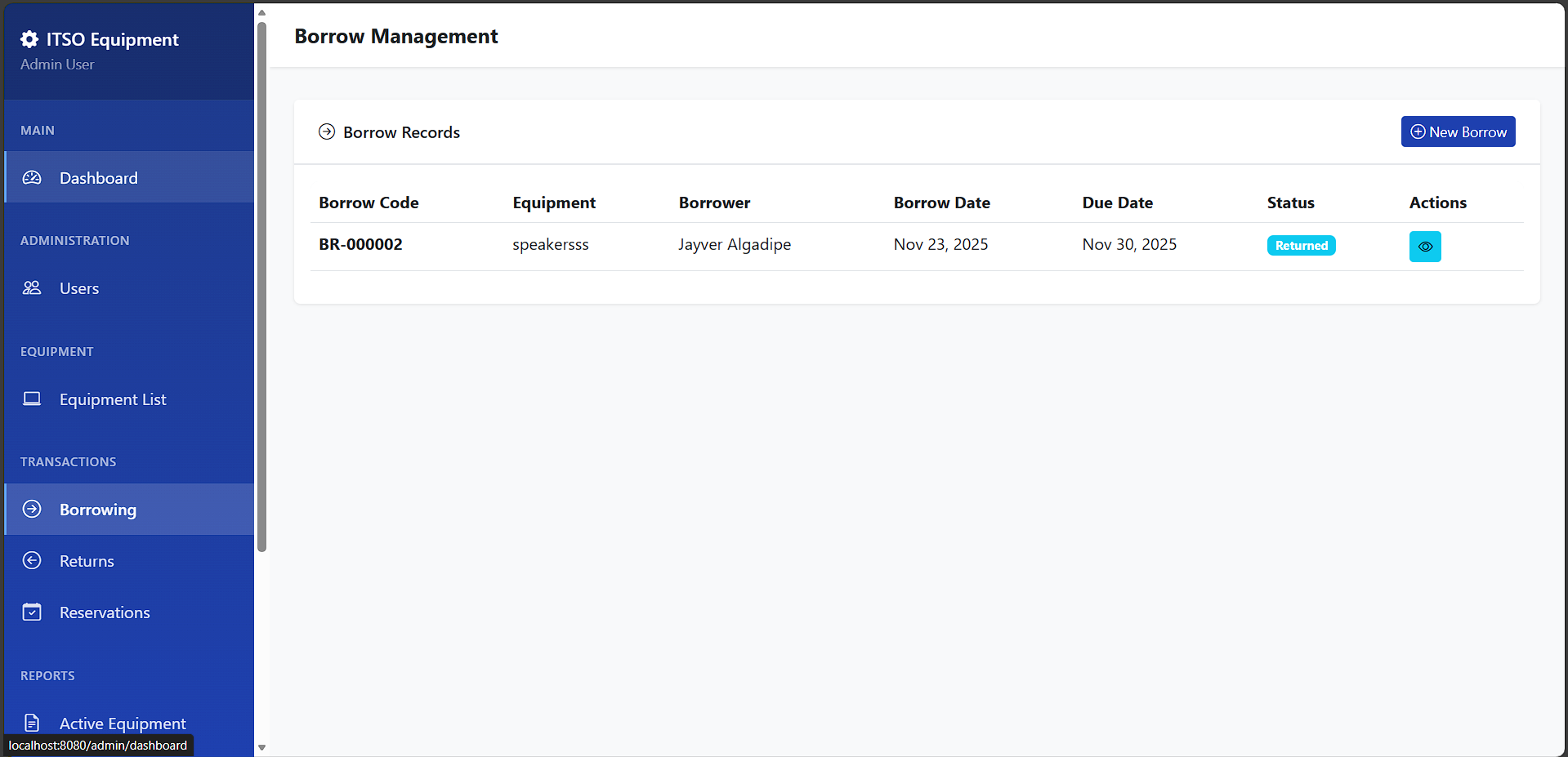Open the Dashboard menu item
This screenshot has width=1568, height=757.
click(99, 178)
